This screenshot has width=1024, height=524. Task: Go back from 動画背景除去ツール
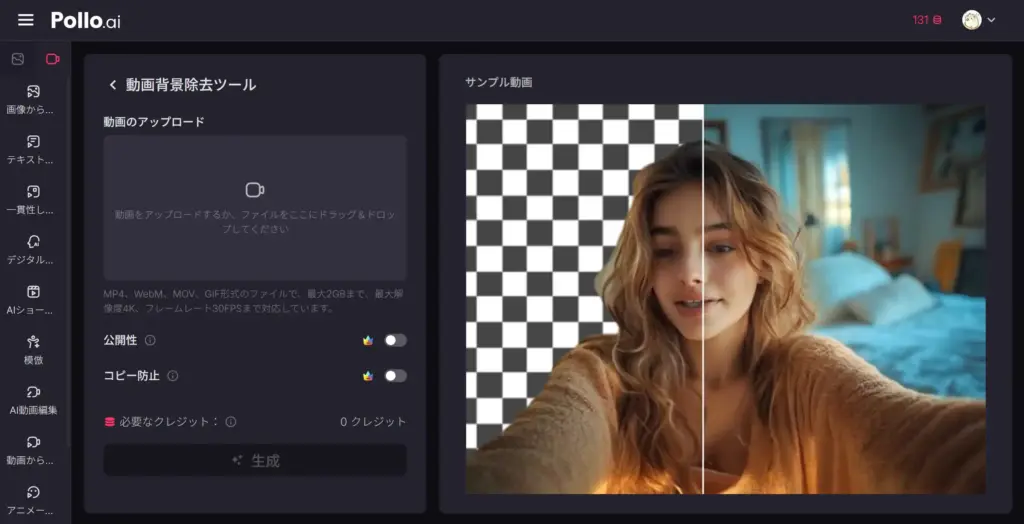click(112, 85)
